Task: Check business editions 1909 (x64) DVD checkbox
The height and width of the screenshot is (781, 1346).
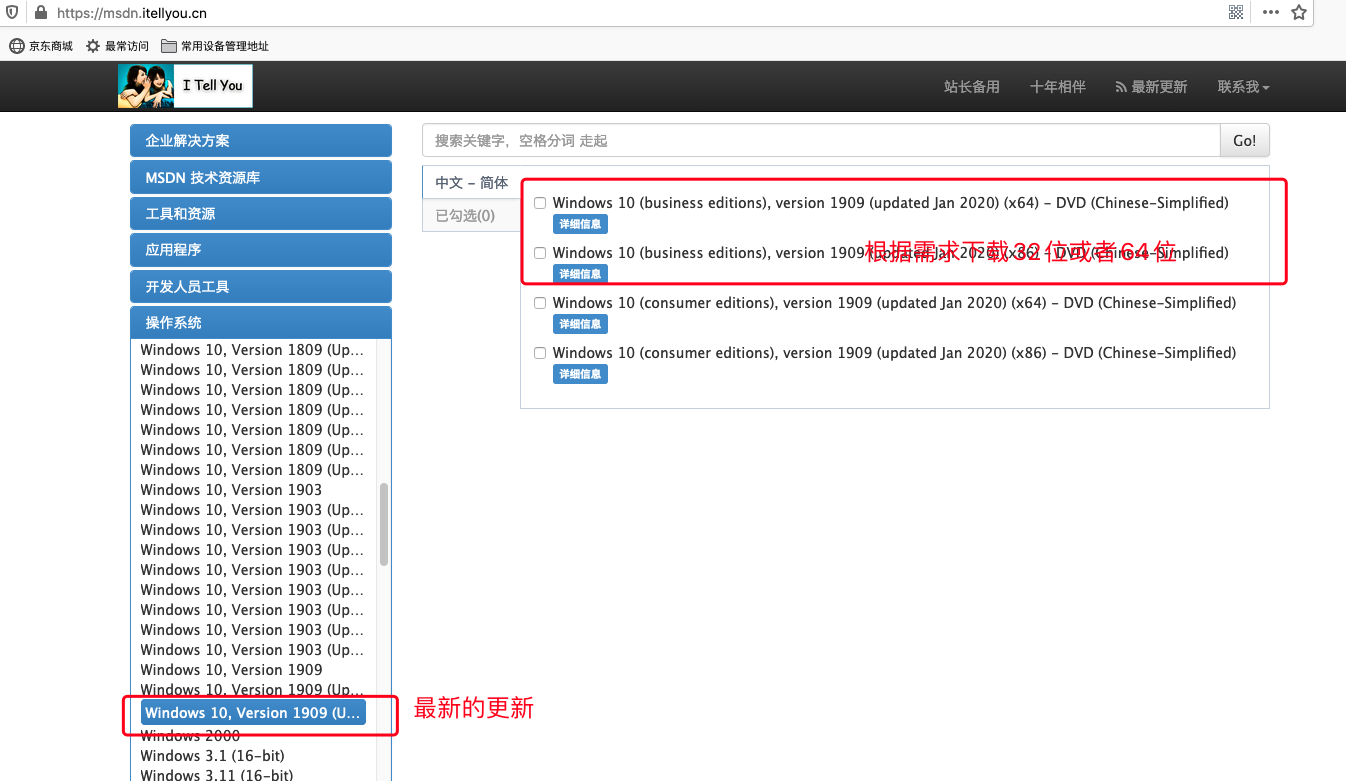Action: click(540, 203)
